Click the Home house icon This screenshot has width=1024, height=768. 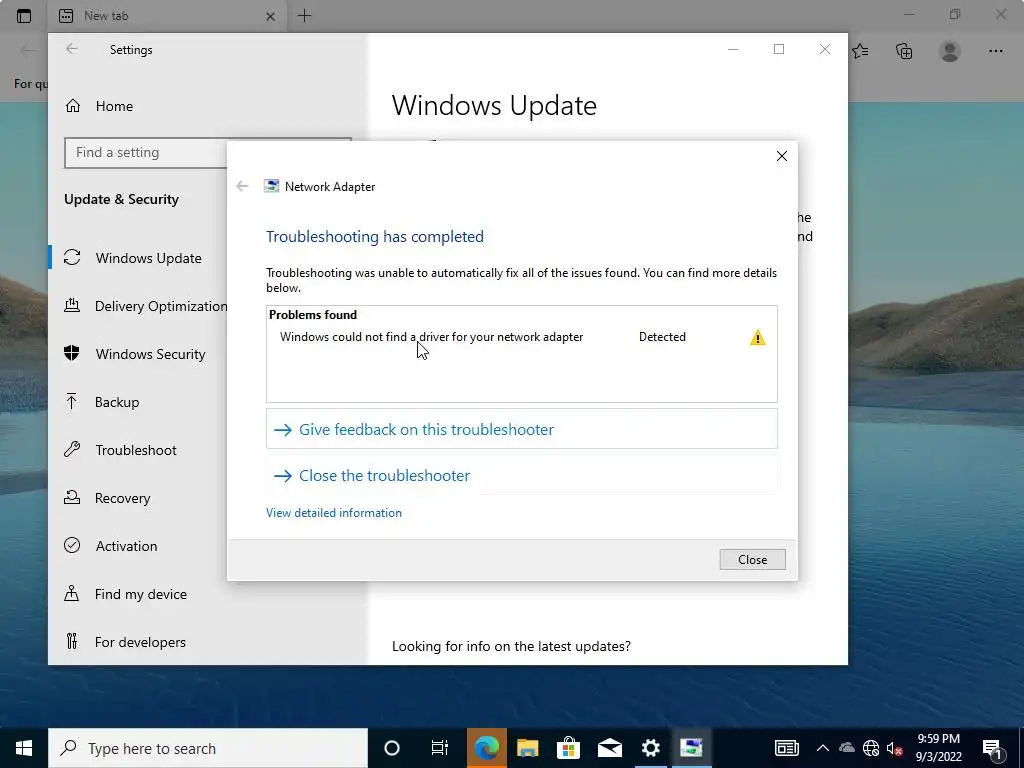(72, 106)
